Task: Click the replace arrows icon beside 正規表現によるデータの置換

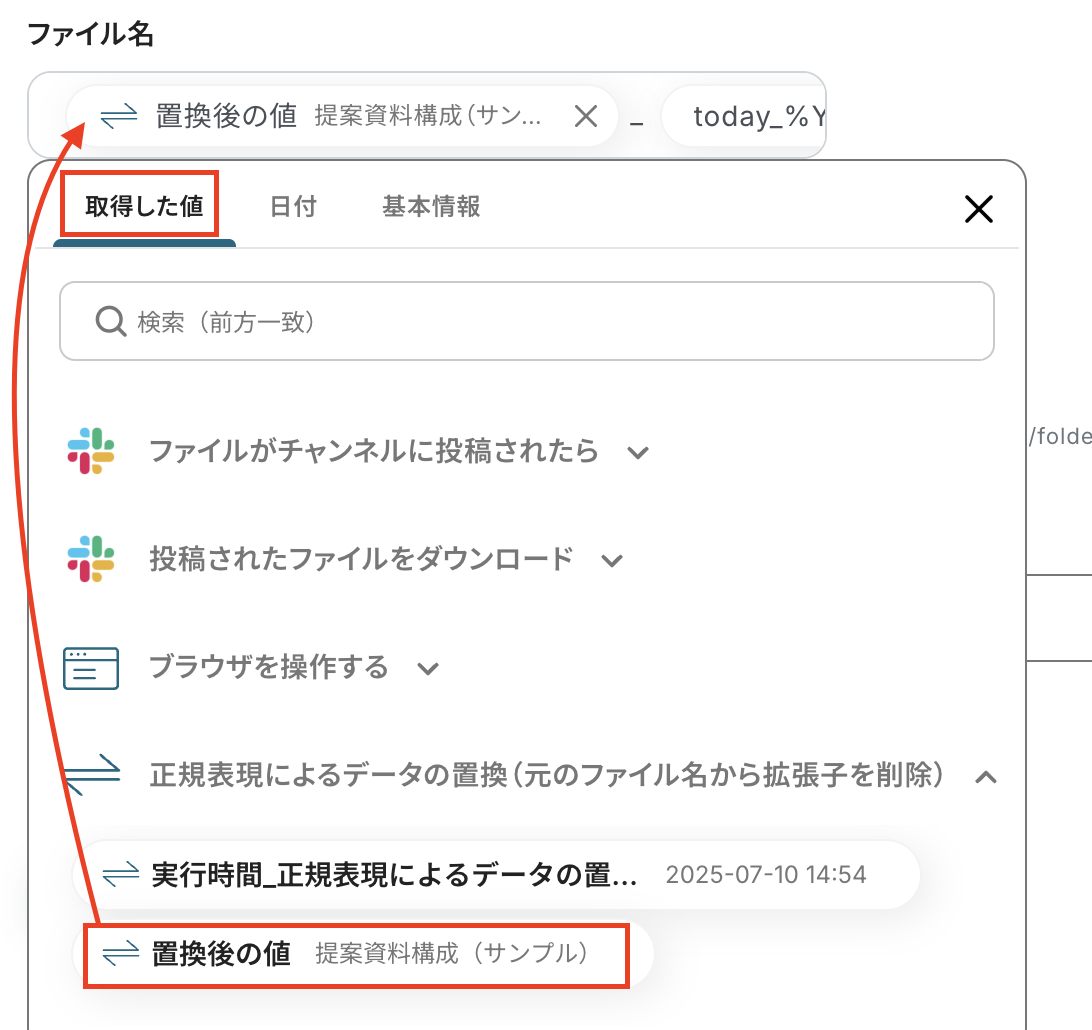Action: (x=91, y=774)
